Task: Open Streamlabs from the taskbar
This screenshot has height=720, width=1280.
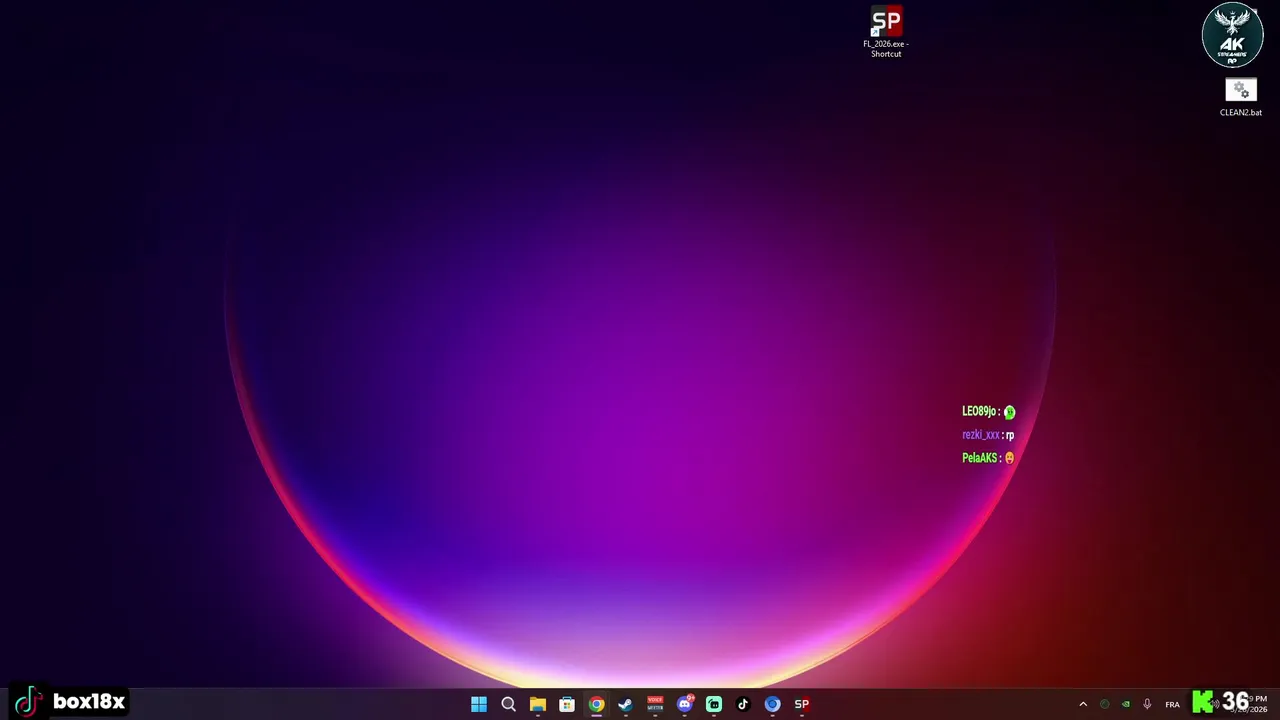Action: coord(714,704)
